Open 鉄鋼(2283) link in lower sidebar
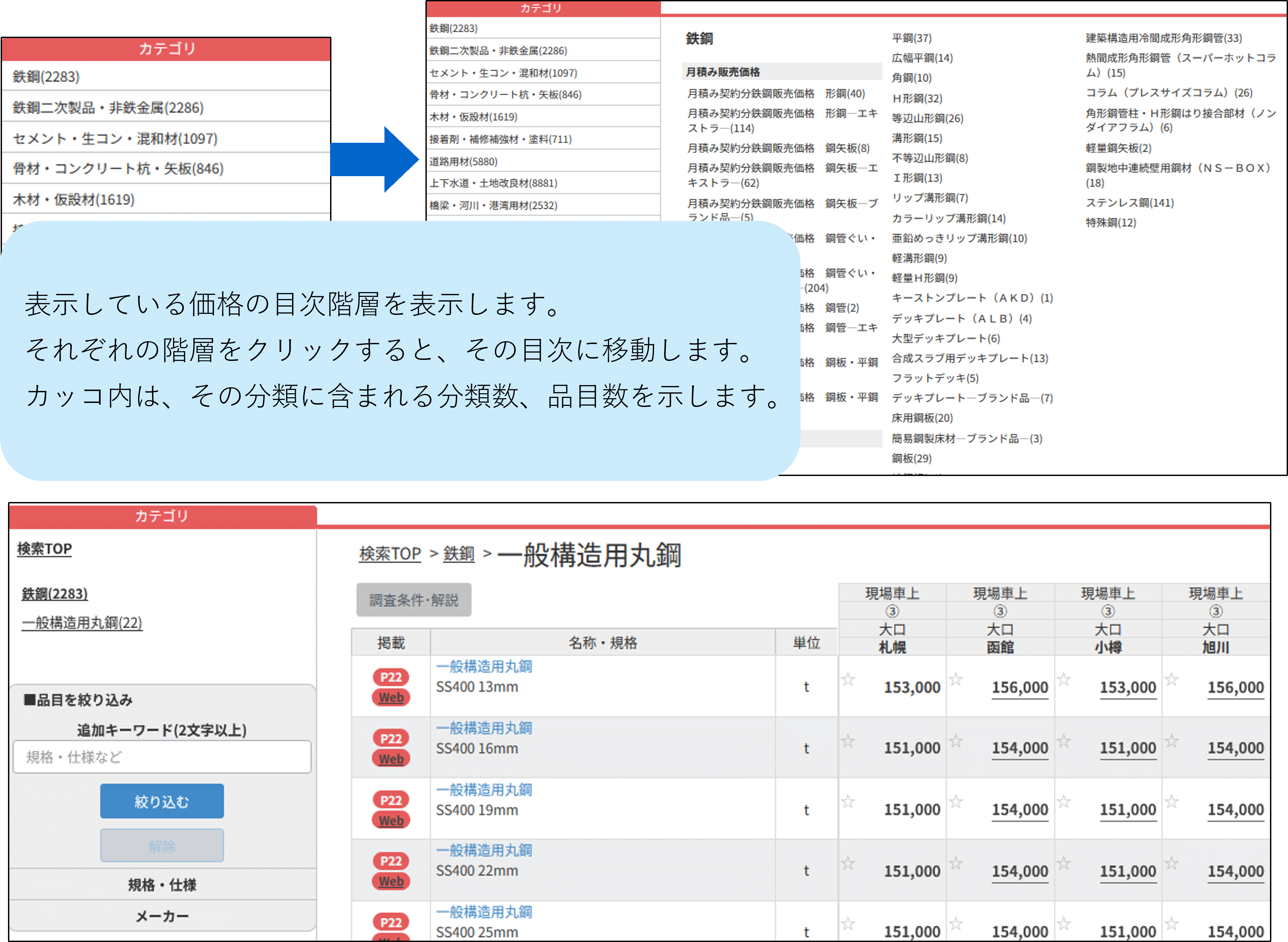Viewport: 1288px width, 942px height. tap(55, 594)
